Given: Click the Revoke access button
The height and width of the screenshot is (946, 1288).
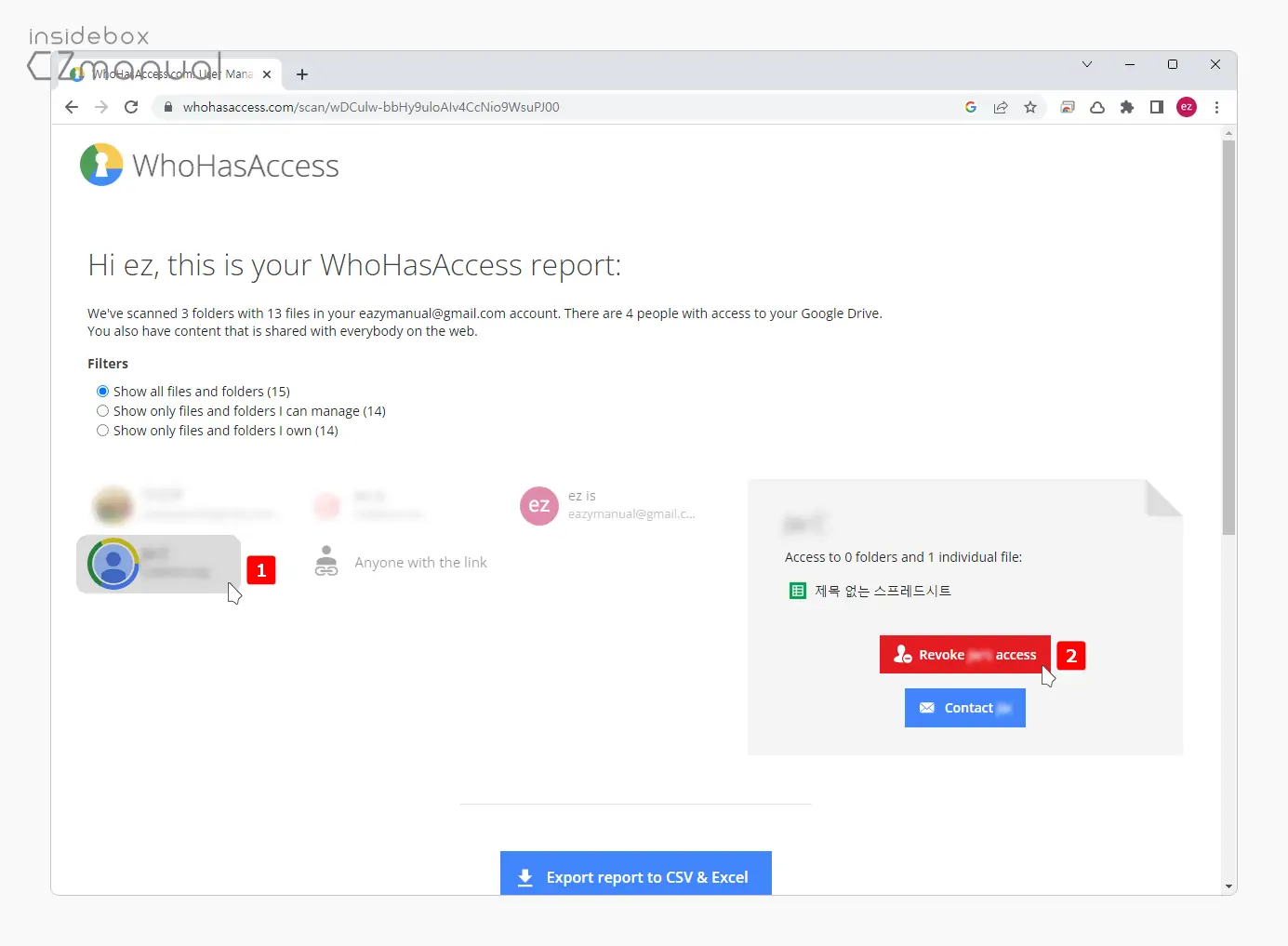Looking at the screenshot, I should coord(965,655).
